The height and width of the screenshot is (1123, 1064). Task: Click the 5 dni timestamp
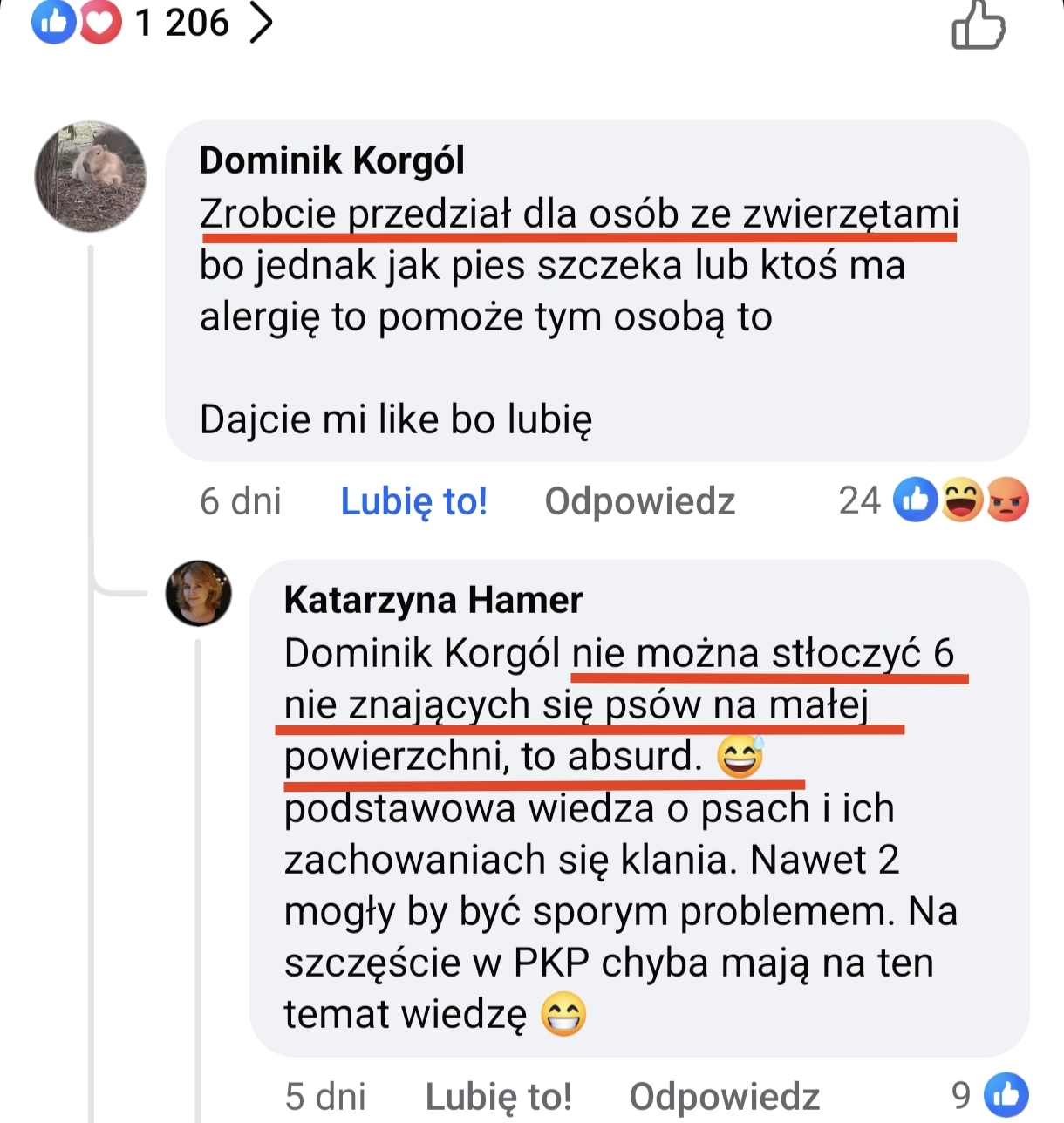click(x=324, y=1096)
